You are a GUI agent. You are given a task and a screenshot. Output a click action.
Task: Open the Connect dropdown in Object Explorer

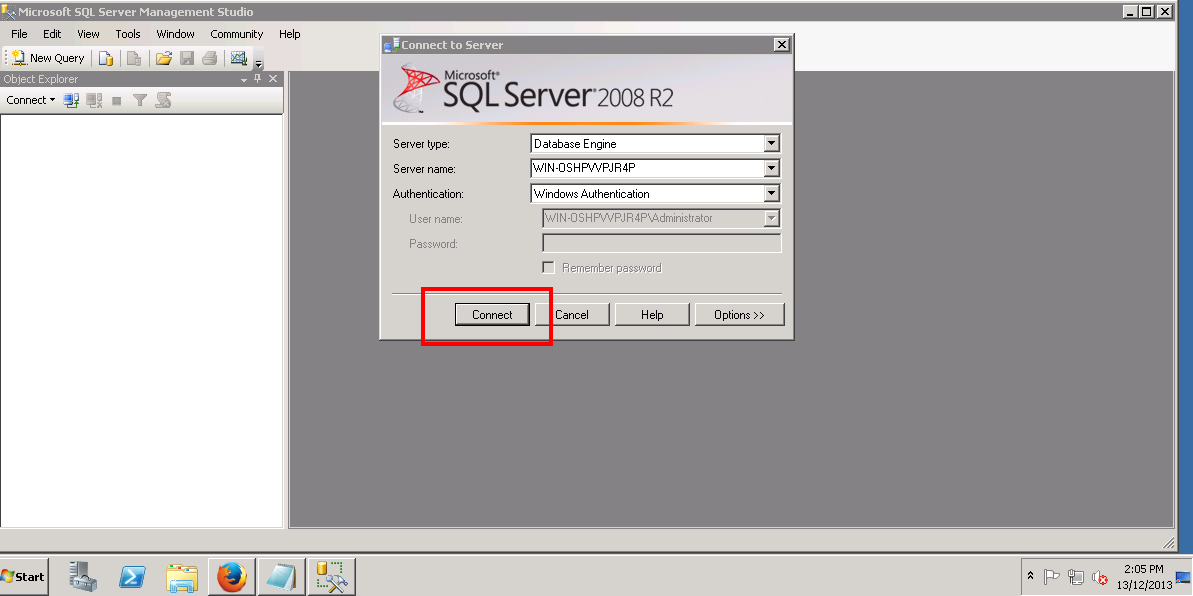click(x=30, y=100)
